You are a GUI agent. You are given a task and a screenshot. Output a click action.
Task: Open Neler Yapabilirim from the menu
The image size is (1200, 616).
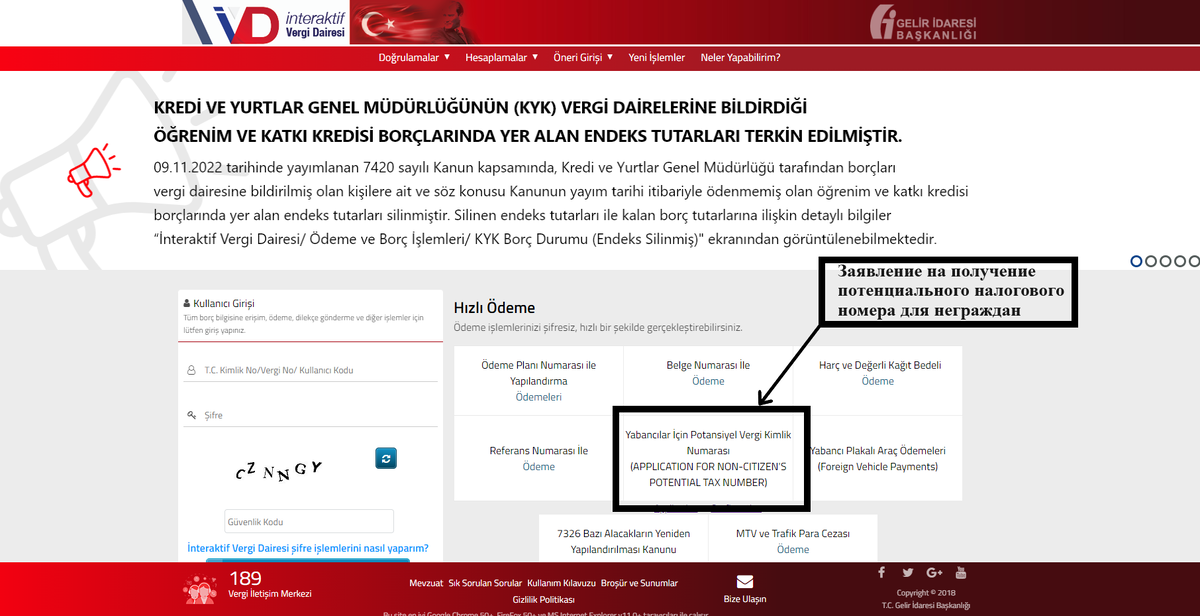tap(739, 57)
